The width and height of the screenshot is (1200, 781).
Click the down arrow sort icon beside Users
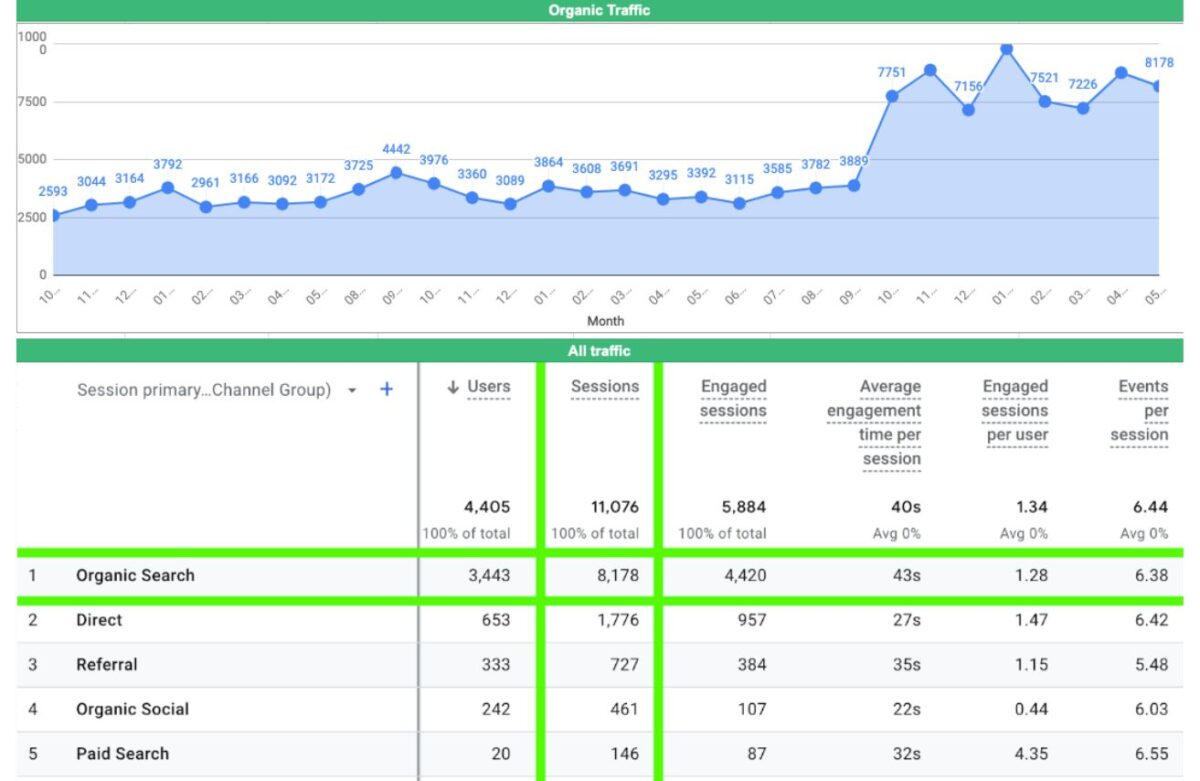454,387
